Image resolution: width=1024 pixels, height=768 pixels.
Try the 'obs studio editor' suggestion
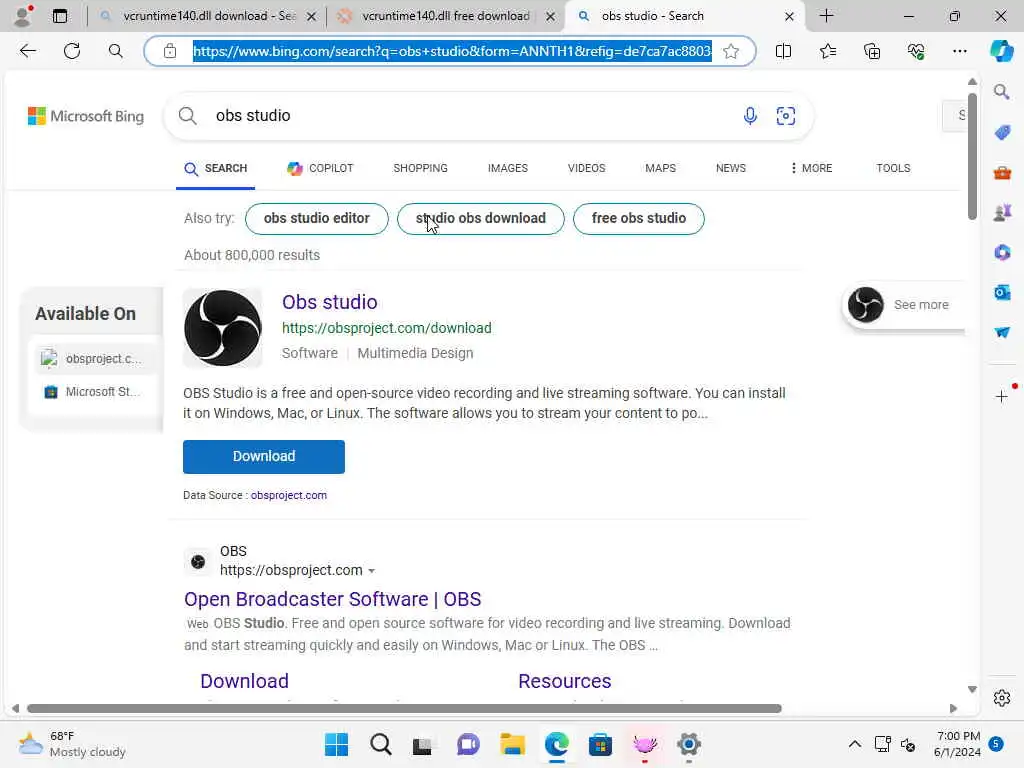click(x=317, y=218)
